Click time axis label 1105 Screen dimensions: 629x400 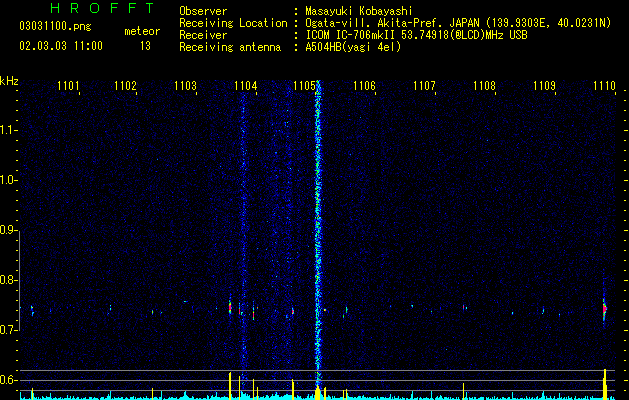pos(304,85)
